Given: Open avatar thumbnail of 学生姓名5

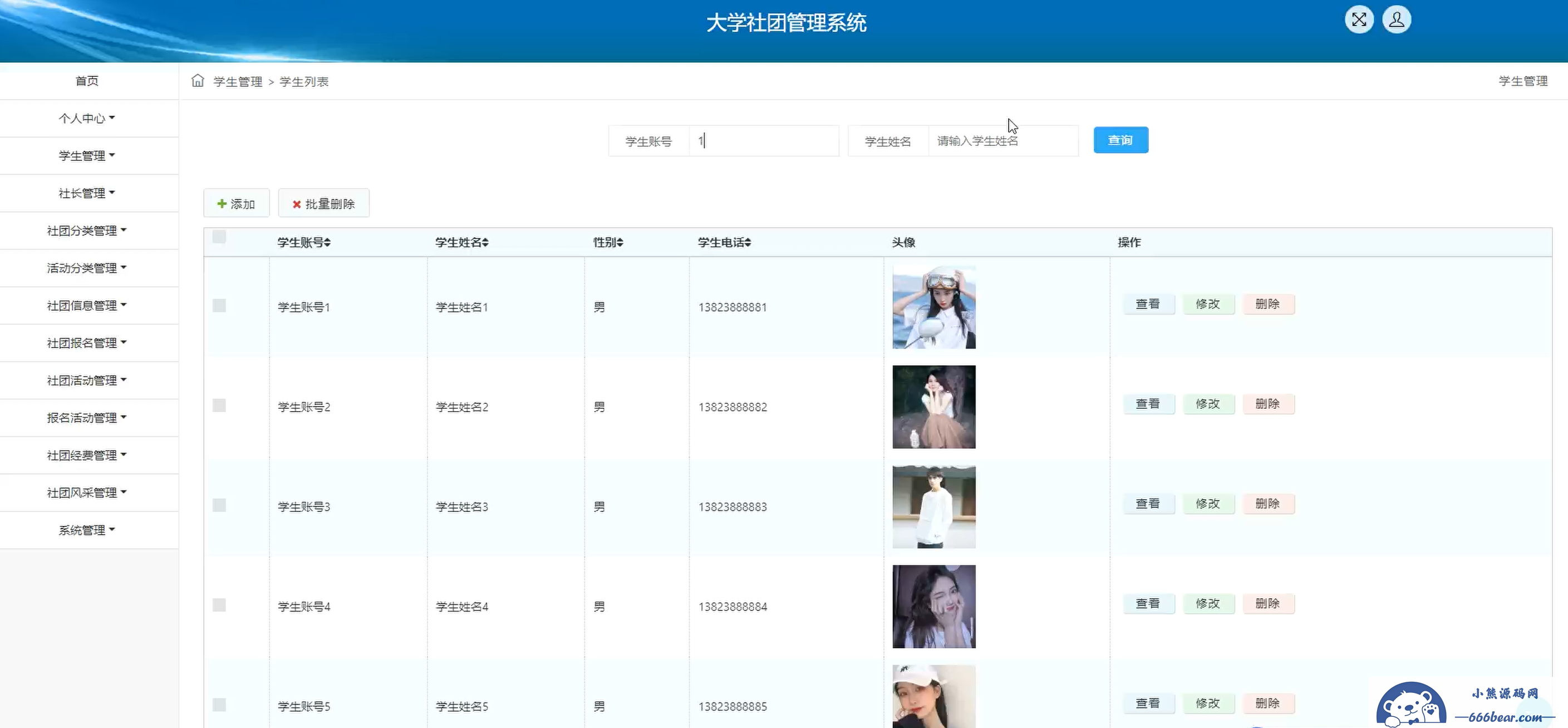Looking at the screenshot, I should (934, 697).
